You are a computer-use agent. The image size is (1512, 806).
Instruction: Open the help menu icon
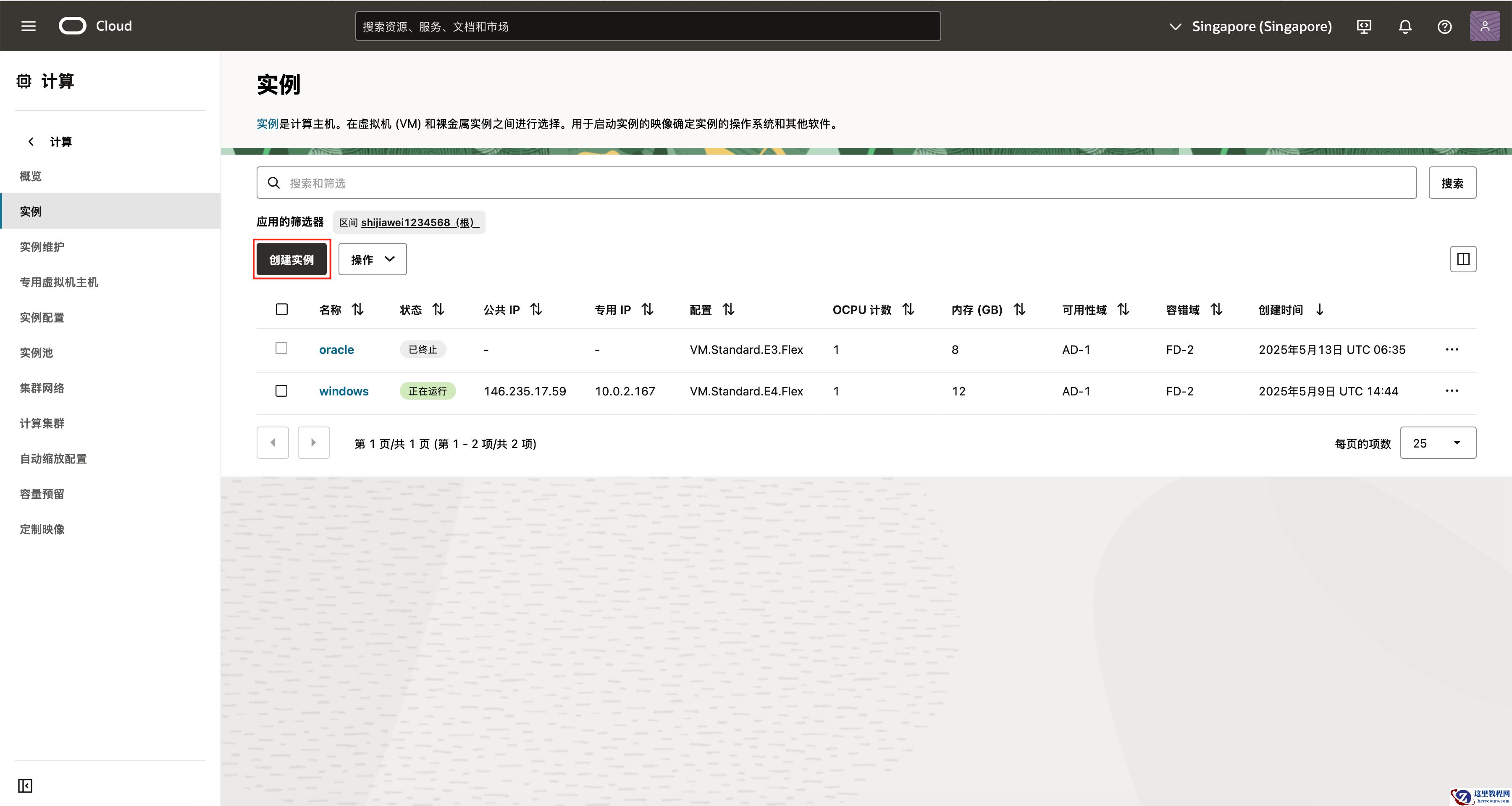coord(1444,26)
